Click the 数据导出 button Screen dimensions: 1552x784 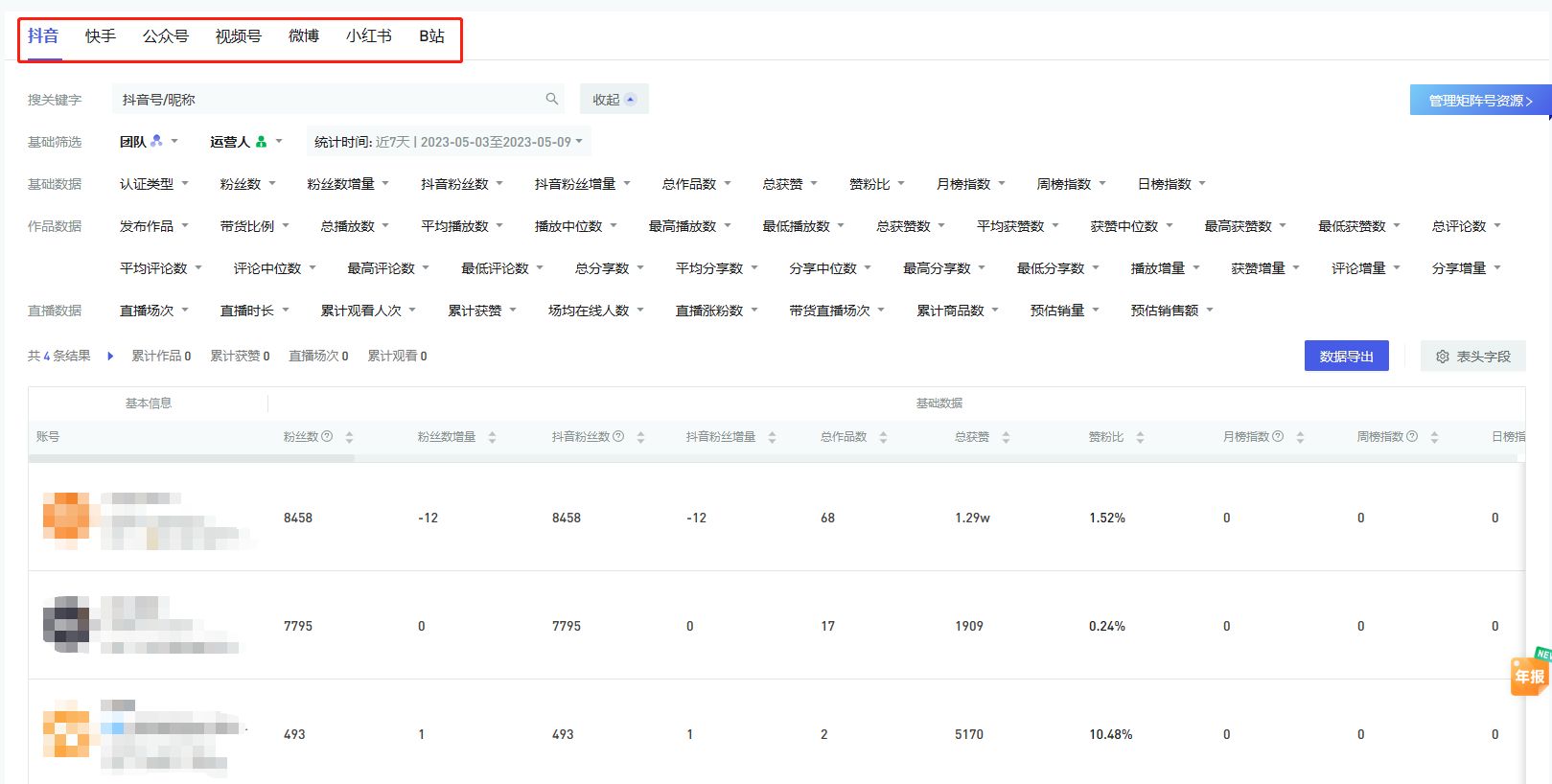point(1347,356)
